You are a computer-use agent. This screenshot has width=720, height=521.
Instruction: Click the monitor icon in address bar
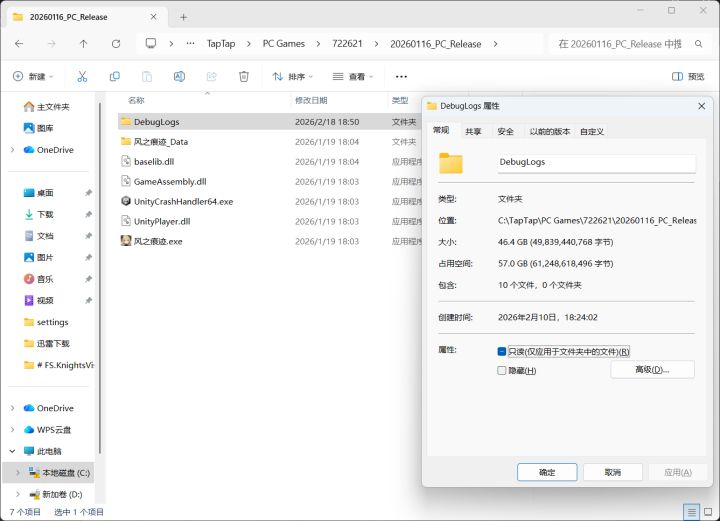[151, 43]
